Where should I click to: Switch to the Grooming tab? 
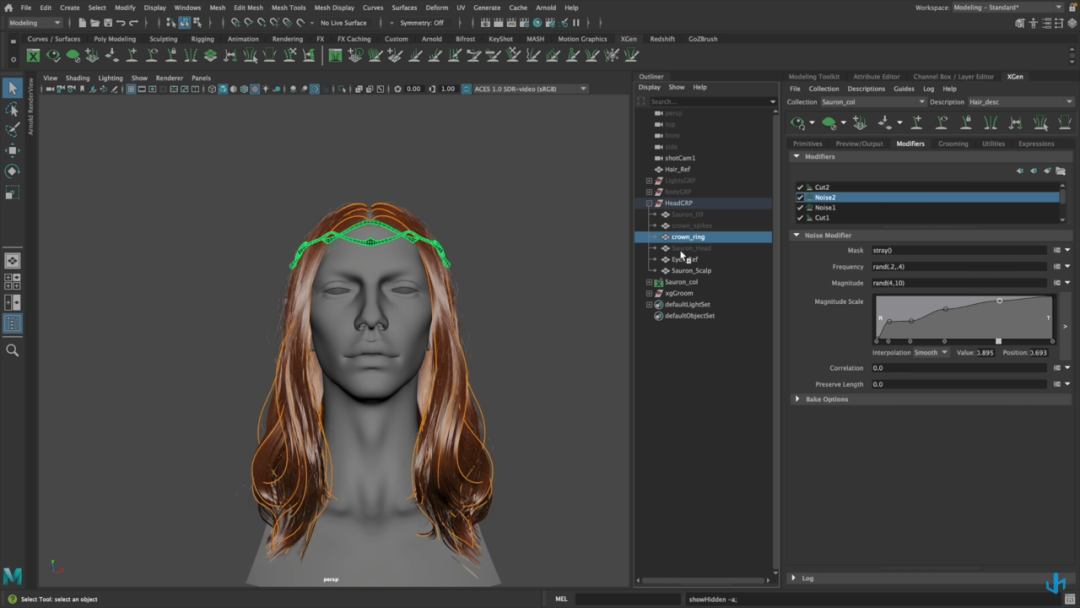coord(952,143)
